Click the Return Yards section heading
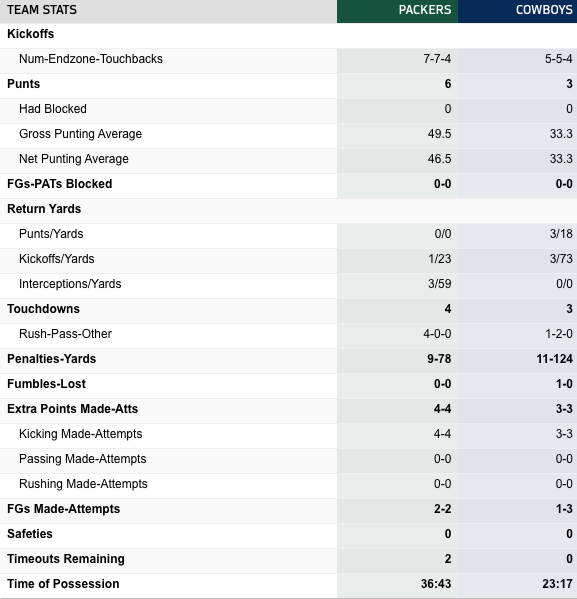Viewport: 577px width, 599px height. [x=44, y=209]
